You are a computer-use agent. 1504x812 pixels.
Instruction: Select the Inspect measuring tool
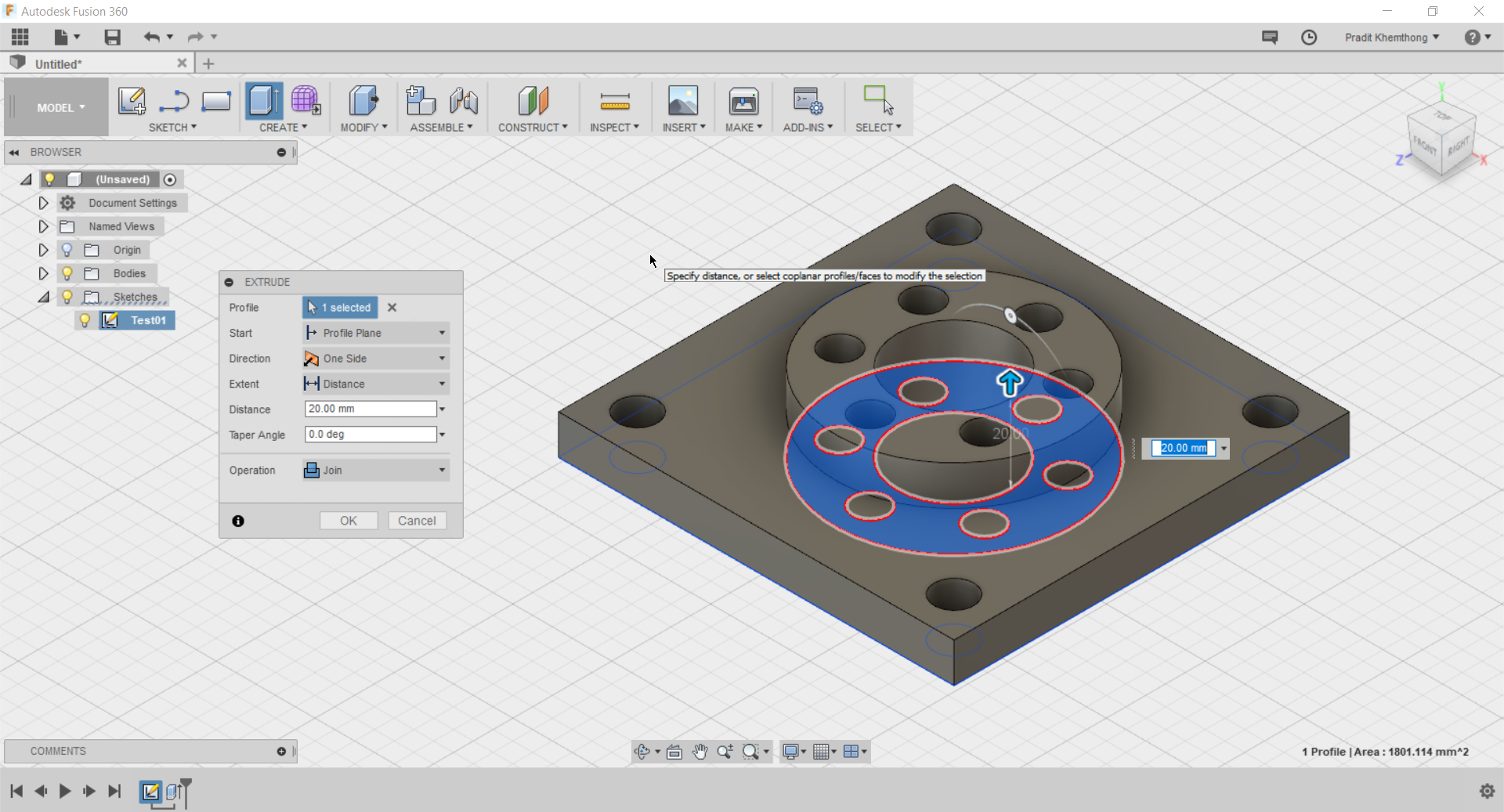tap(614, 102)
